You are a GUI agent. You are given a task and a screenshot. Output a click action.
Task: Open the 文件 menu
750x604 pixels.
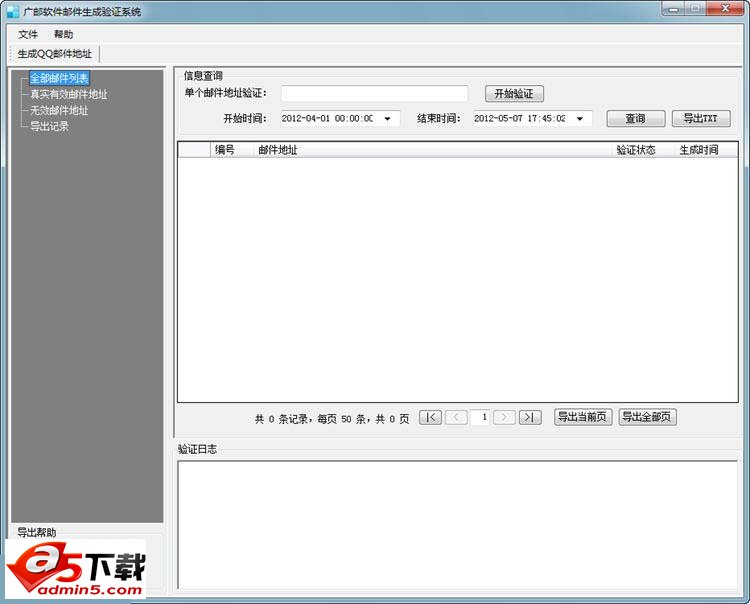pyautogui.click(x=28, y=34)
